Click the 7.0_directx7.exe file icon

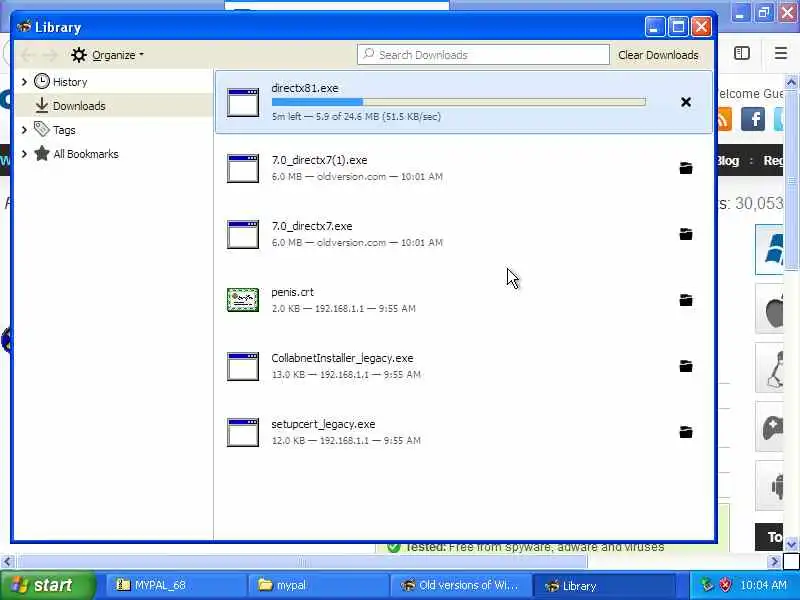pos(243,234)
